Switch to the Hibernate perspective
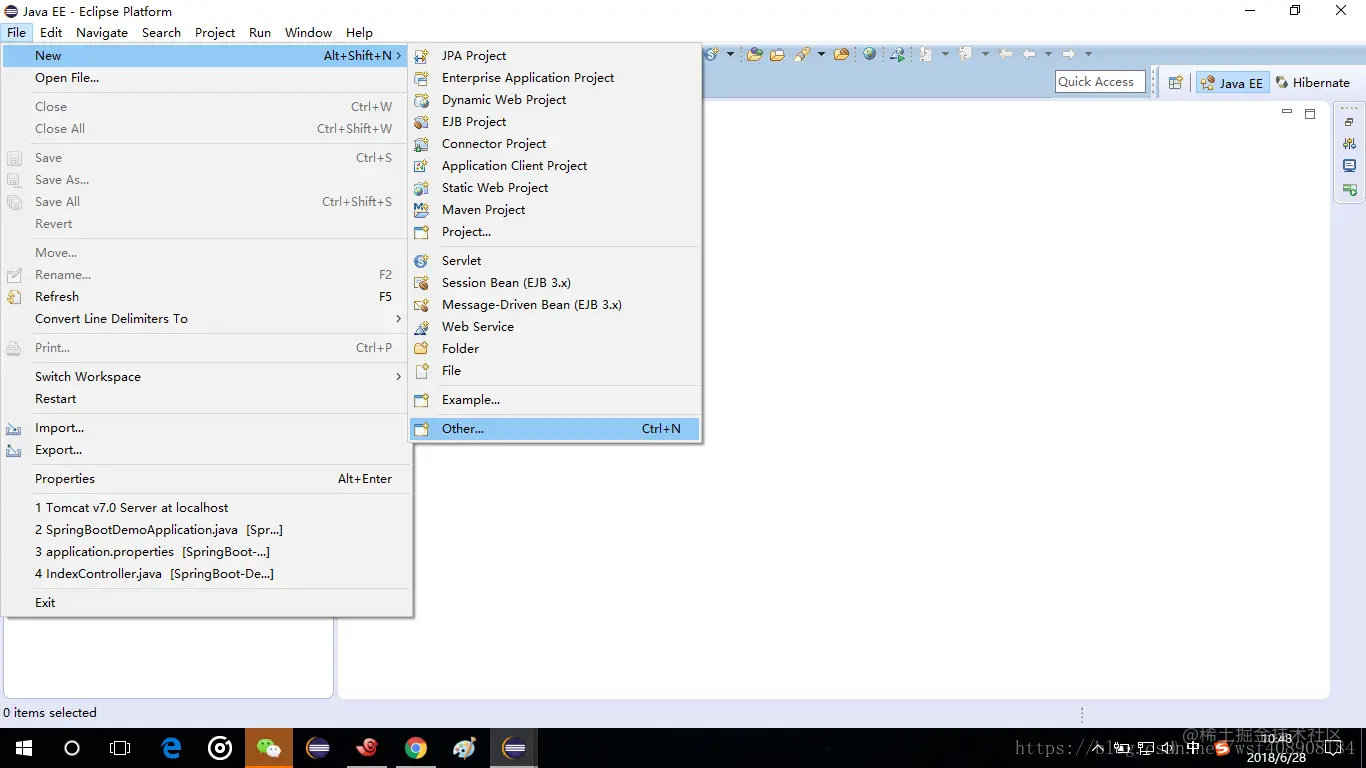Image resolution: width=1366 pixels, height=768 pixels. click(x=1313, y=83)
